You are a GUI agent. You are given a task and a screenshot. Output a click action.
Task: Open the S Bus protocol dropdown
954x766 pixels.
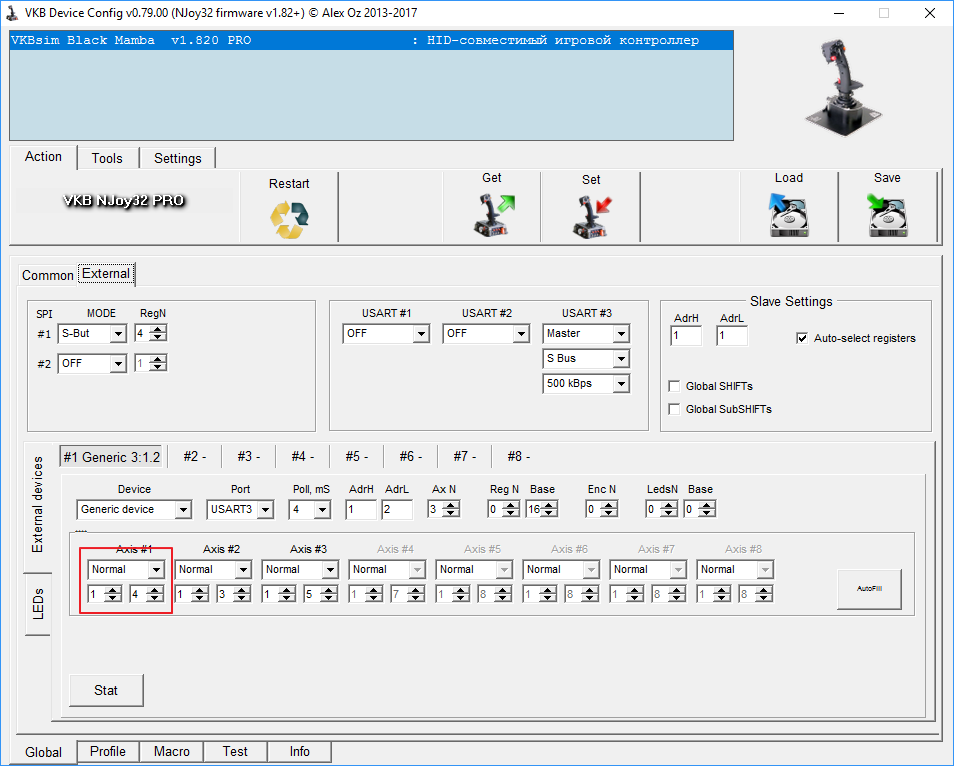(586, 359)
